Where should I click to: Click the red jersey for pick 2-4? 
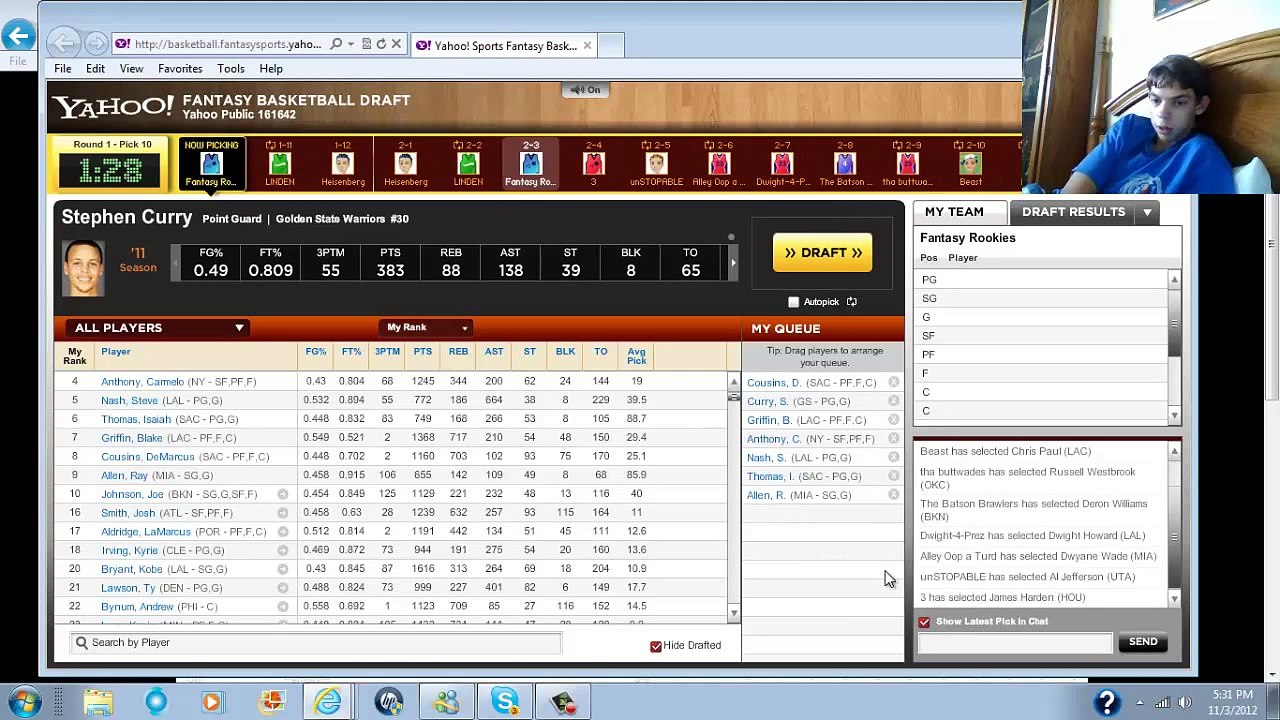click(594, 162)
